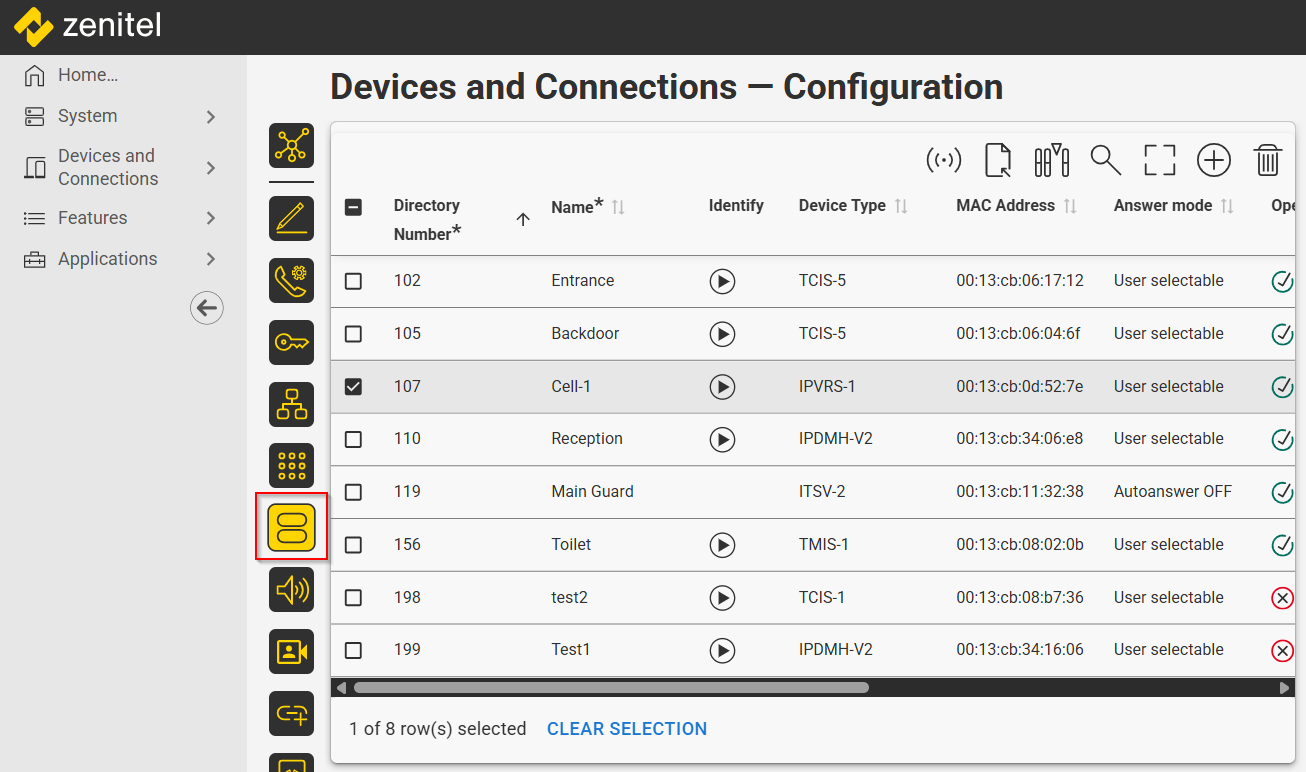Select the keypad grid sidebar icon
Viewport: 1306px width, 772px height.
click(x=292, y=466)
